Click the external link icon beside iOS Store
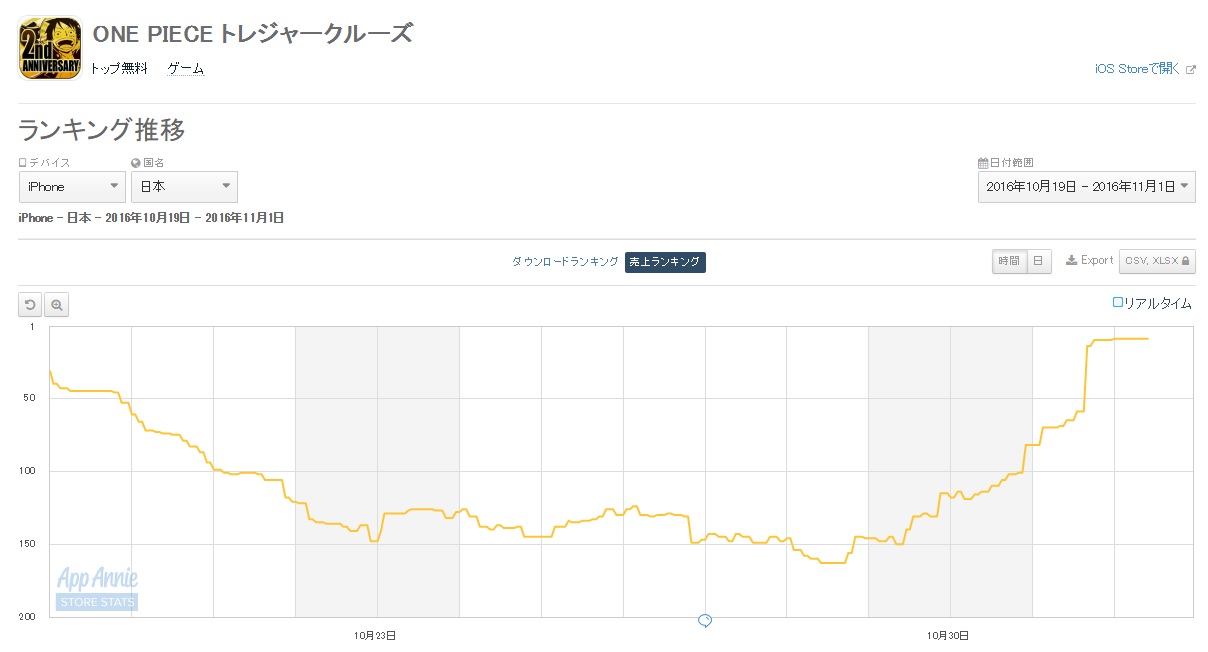The image size is (1208, 652). (1190, 69)
